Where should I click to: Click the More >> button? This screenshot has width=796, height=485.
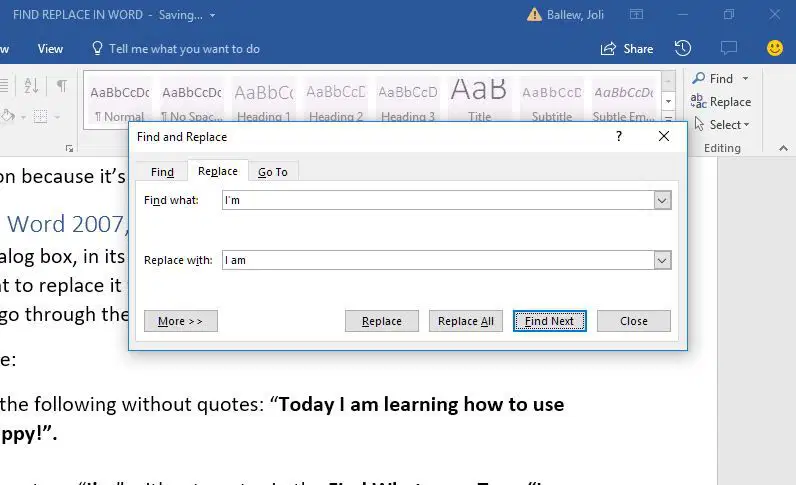click(x=181, y=321)
